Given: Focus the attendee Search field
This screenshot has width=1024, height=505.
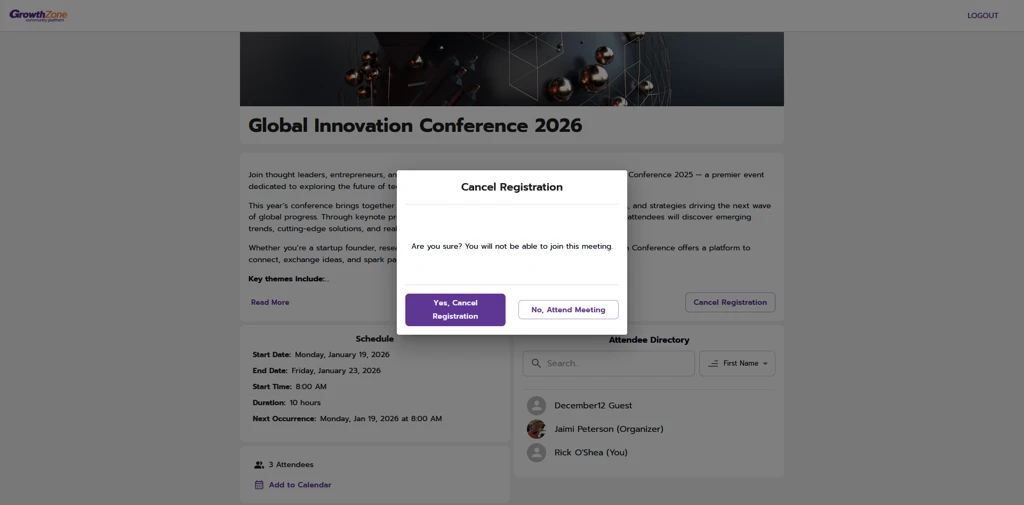Looking at the screenshot, I should click(x=615, y=363).
